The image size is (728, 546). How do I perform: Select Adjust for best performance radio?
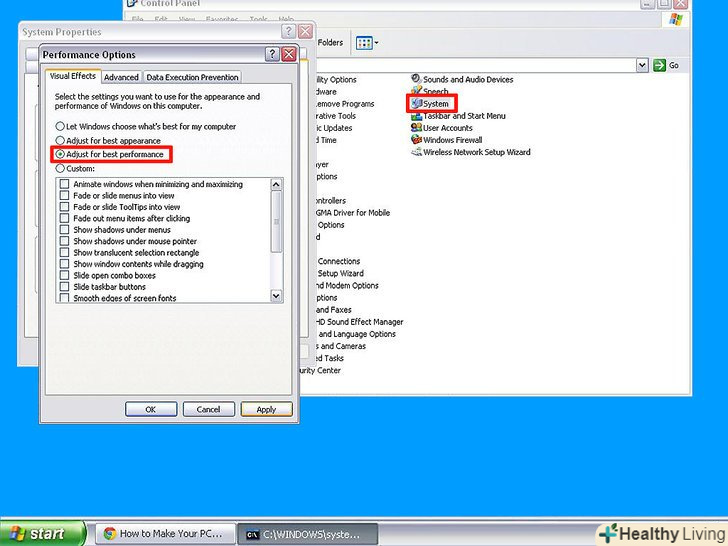(60, 154)
